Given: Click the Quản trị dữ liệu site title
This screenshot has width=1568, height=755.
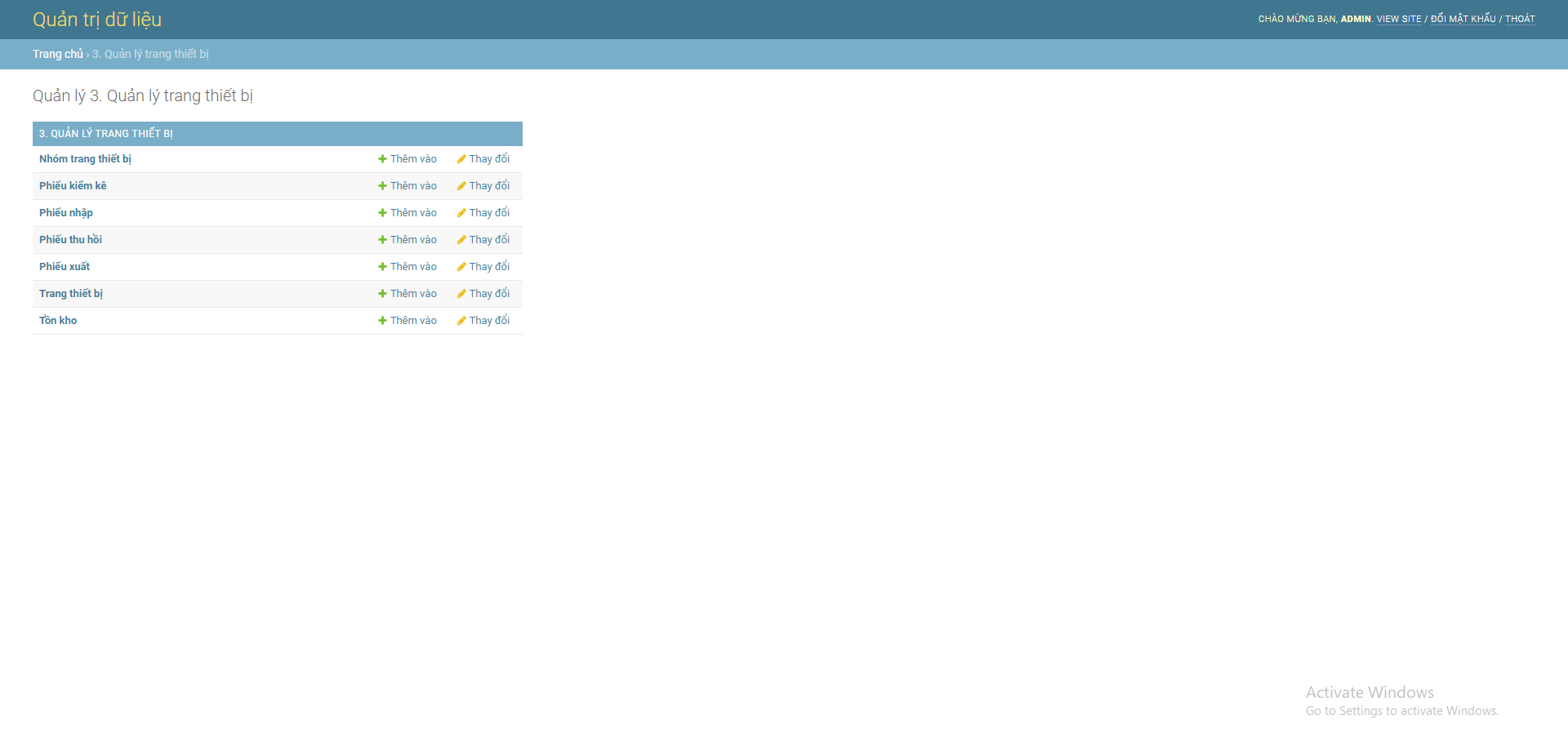Looking at the screenshot, I should tap(96, 20).
